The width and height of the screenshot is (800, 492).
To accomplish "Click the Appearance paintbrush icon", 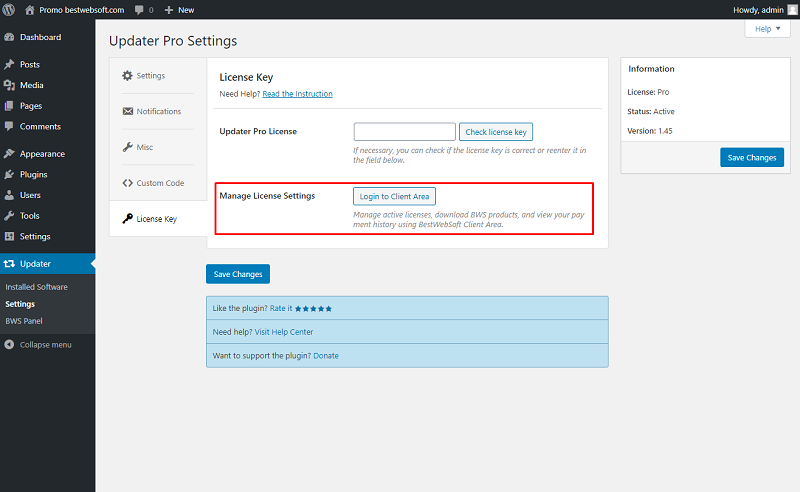I will (x=9, y=154).
